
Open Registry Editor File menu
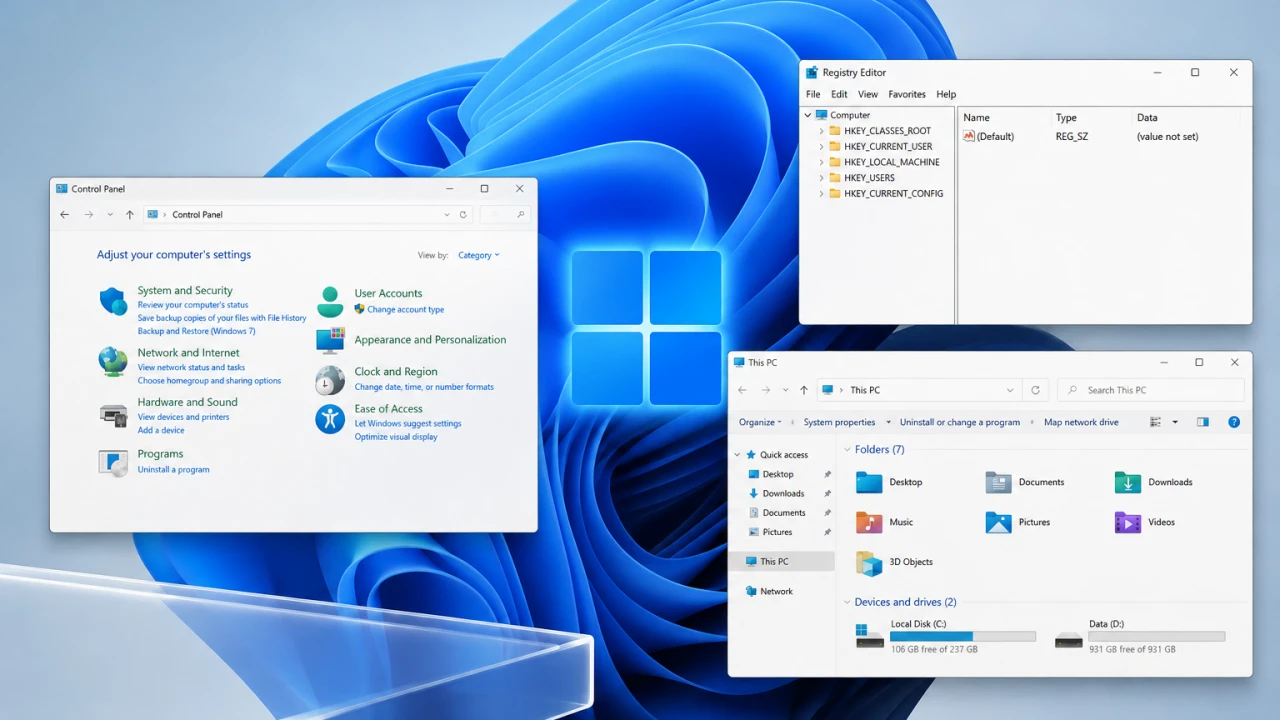813,94
